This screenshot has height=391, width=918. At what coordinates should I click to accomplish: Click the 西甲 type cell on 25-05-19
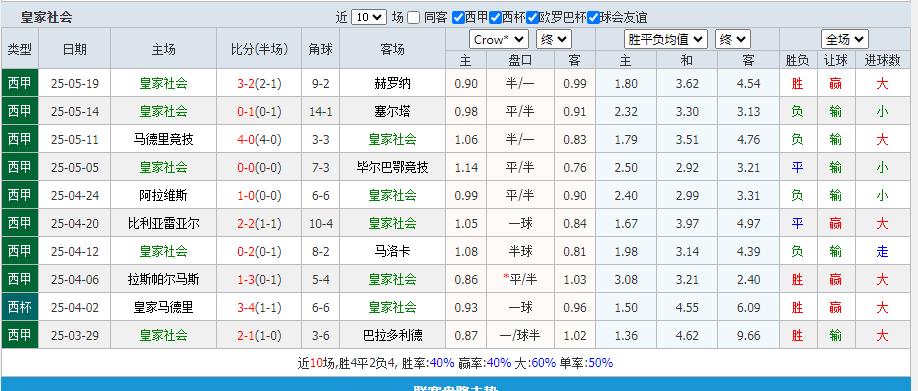pyautogui.click(x=20, y=83)
